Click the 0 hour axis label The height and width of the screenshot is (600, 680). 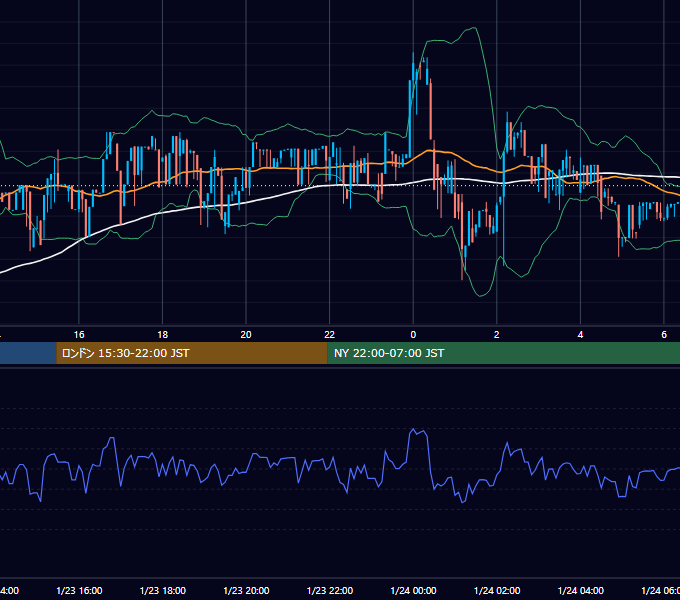[x=413, y=335]
